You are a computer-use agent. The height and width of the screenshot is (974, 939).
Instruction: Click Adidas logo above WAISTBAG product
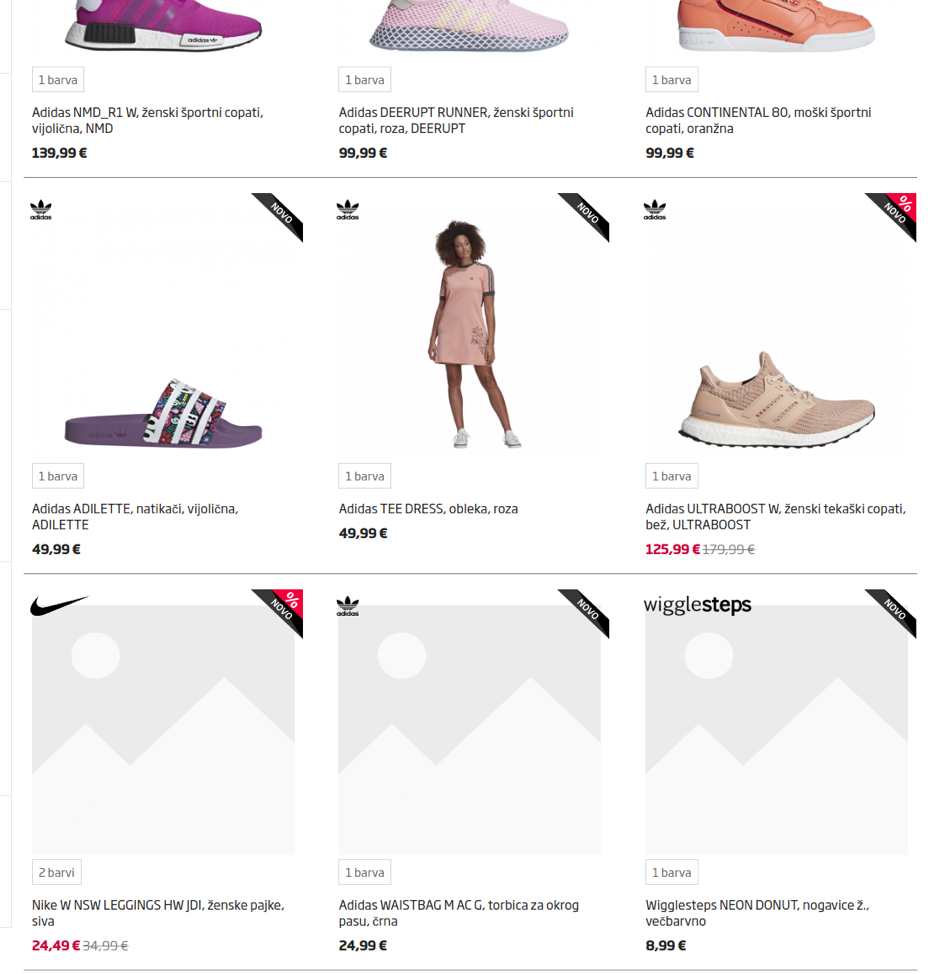348,606
